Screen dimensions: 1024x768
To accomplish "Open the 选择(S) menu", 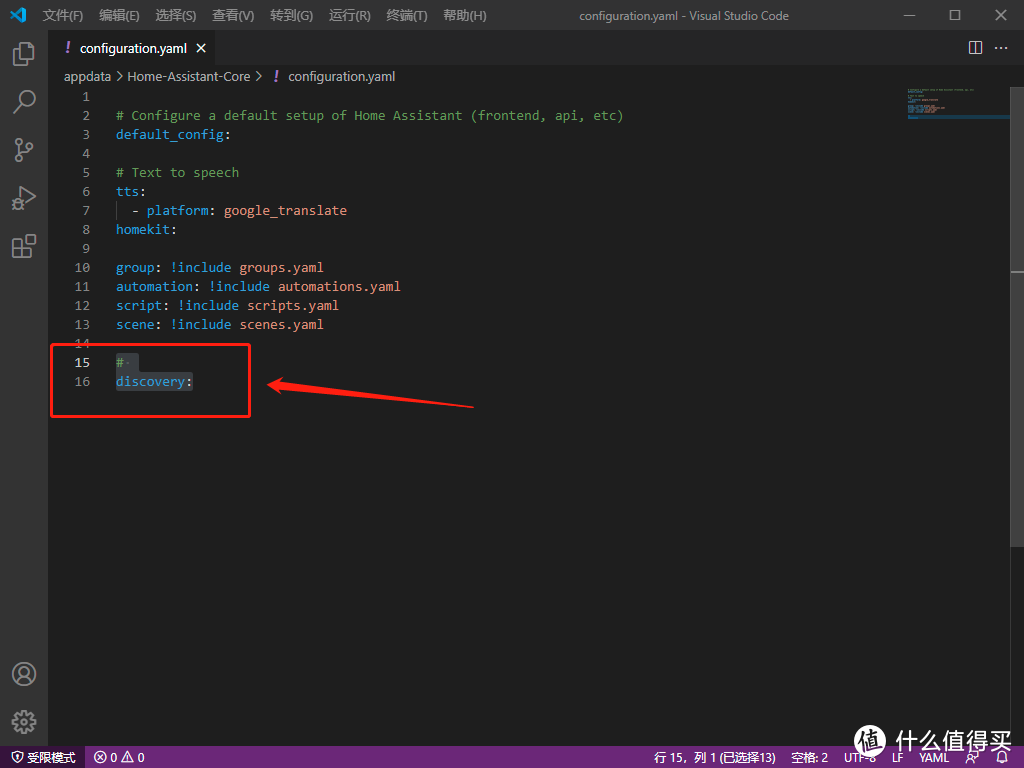I will (x=176, y=15).
